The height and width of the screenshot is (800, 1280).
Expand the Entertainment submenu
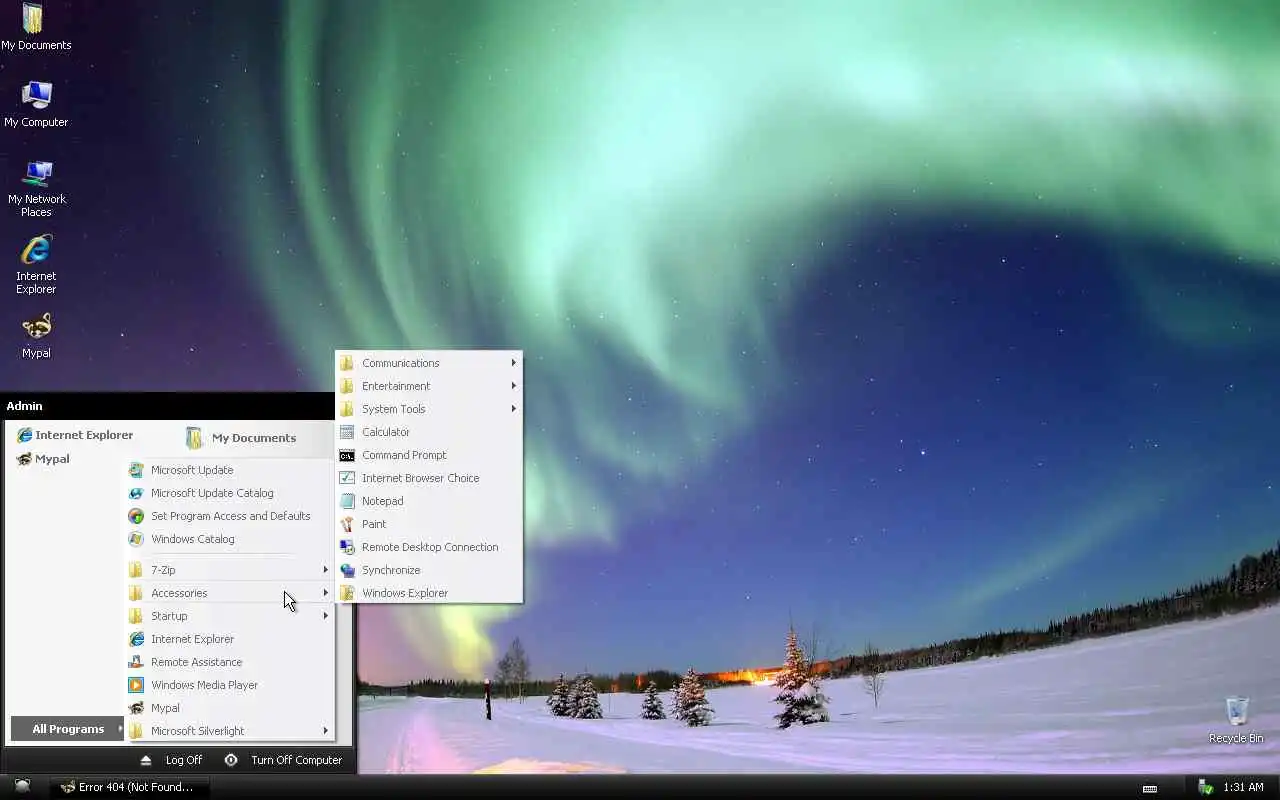click(429, 386)
